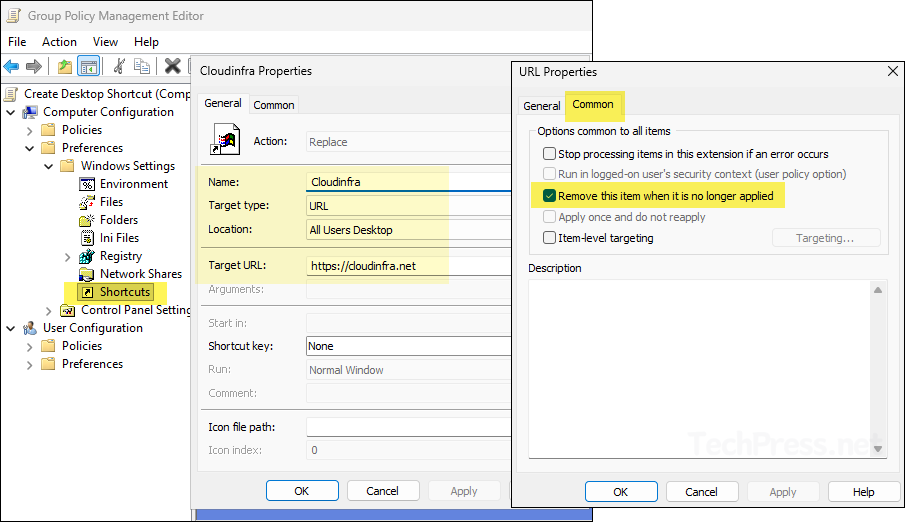
Task: Click the blue Back arrow toolbar icon
Action: (11, 66)
